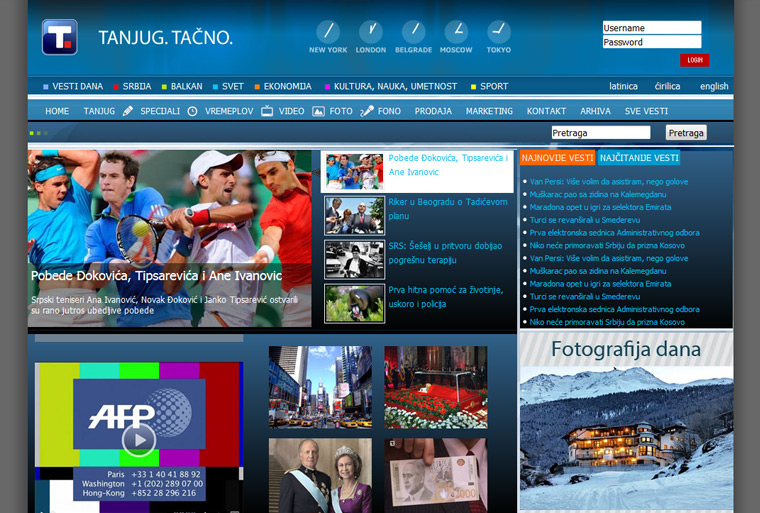The height and width of the screenshot is (513, 760).
Task: Open the Kontakt page
Action: (x=546, y=111)
